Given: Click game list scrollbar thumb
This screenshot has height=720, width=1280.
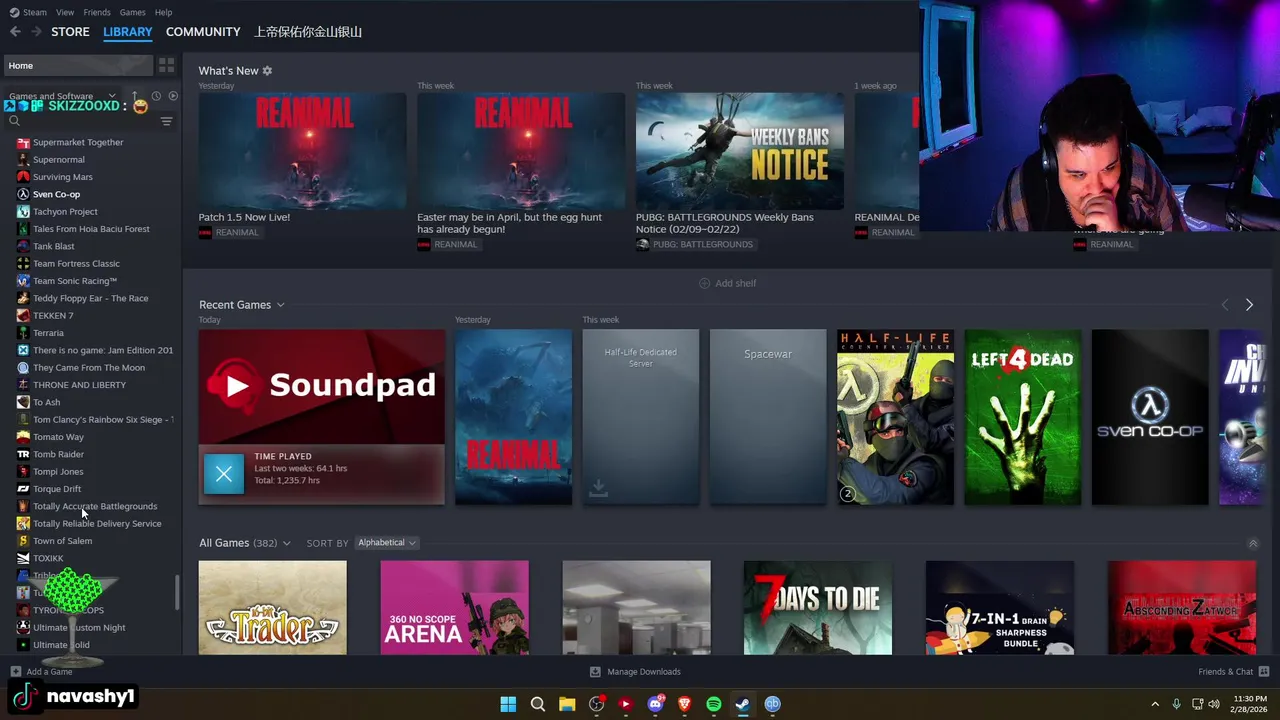Looking at the screenshot, I should click(x=178, y=593).
